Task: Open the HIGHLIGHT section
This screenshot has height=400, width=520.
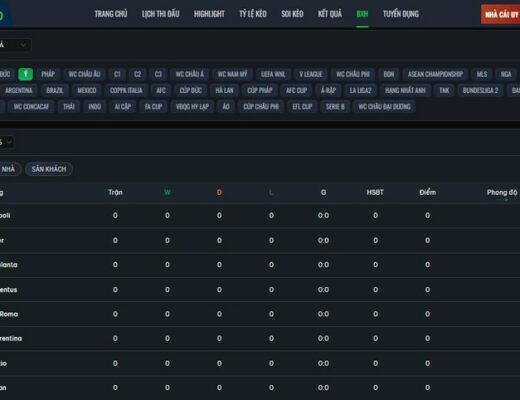Action: [209, 14]
